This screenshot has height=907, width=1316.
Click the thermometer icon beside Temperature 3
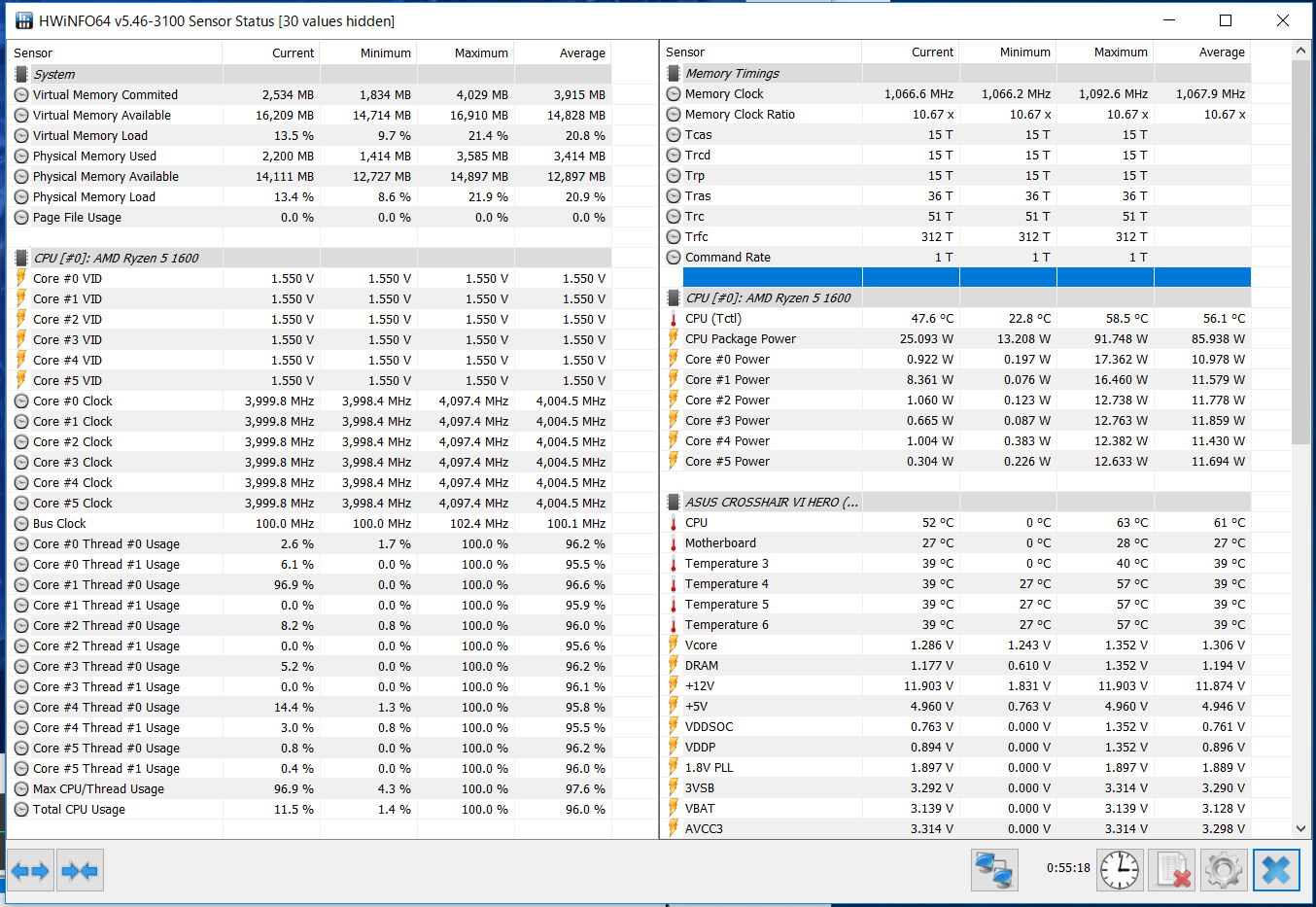pyautogui.click(x=673, y=563)
